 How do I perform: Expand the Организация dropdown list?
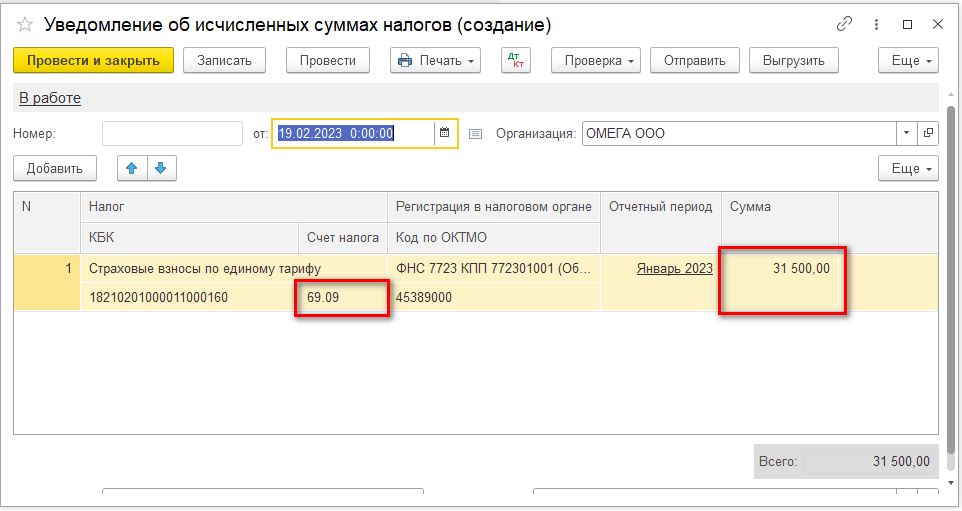(x=906, y=133)
